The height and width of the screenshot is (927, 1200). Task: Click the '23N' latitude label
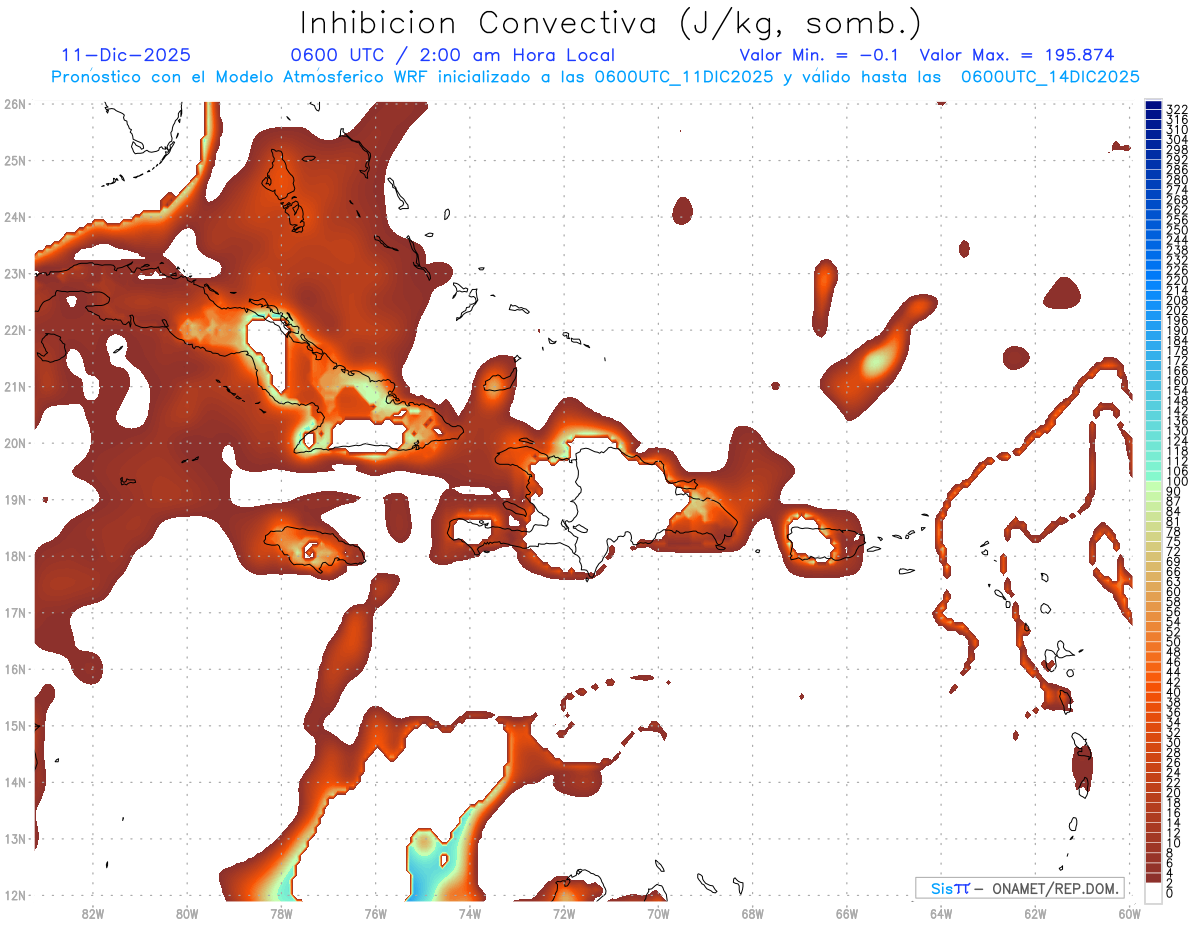(x=15, y=273)
